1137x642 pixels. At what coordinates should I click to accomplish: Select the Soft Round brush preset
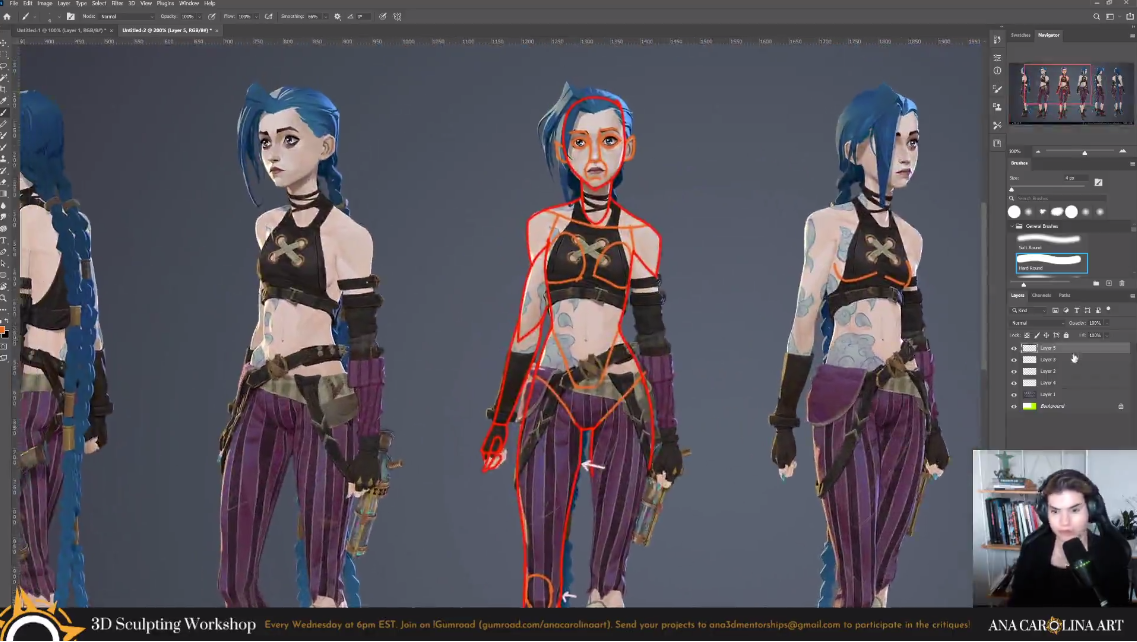(x=1052, y=242)
